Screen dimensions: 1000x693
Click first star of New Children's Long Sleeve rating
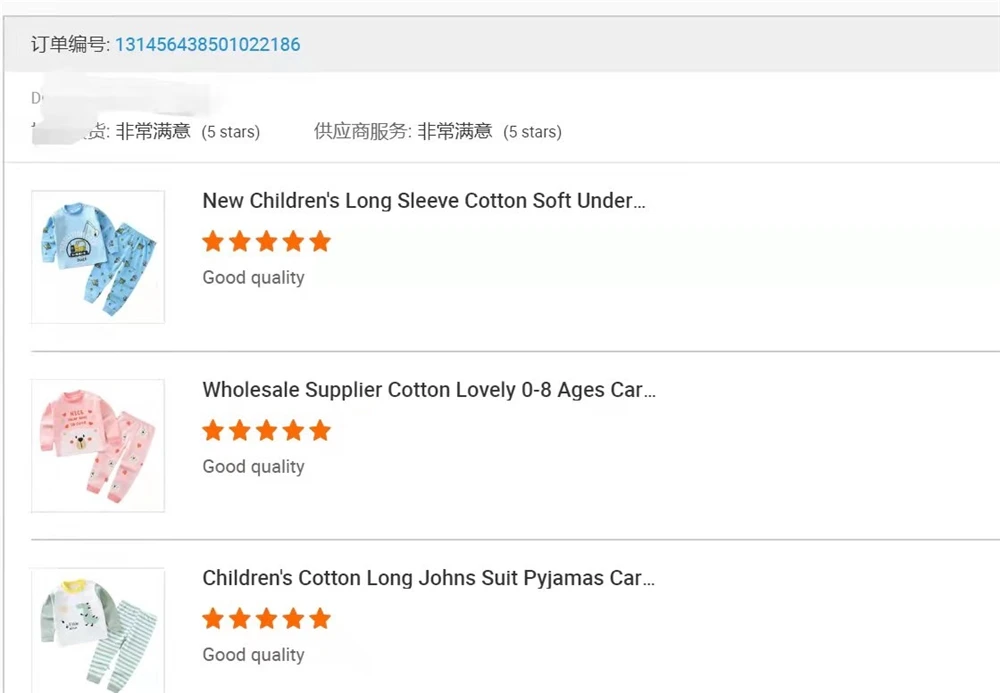[213, 241]
